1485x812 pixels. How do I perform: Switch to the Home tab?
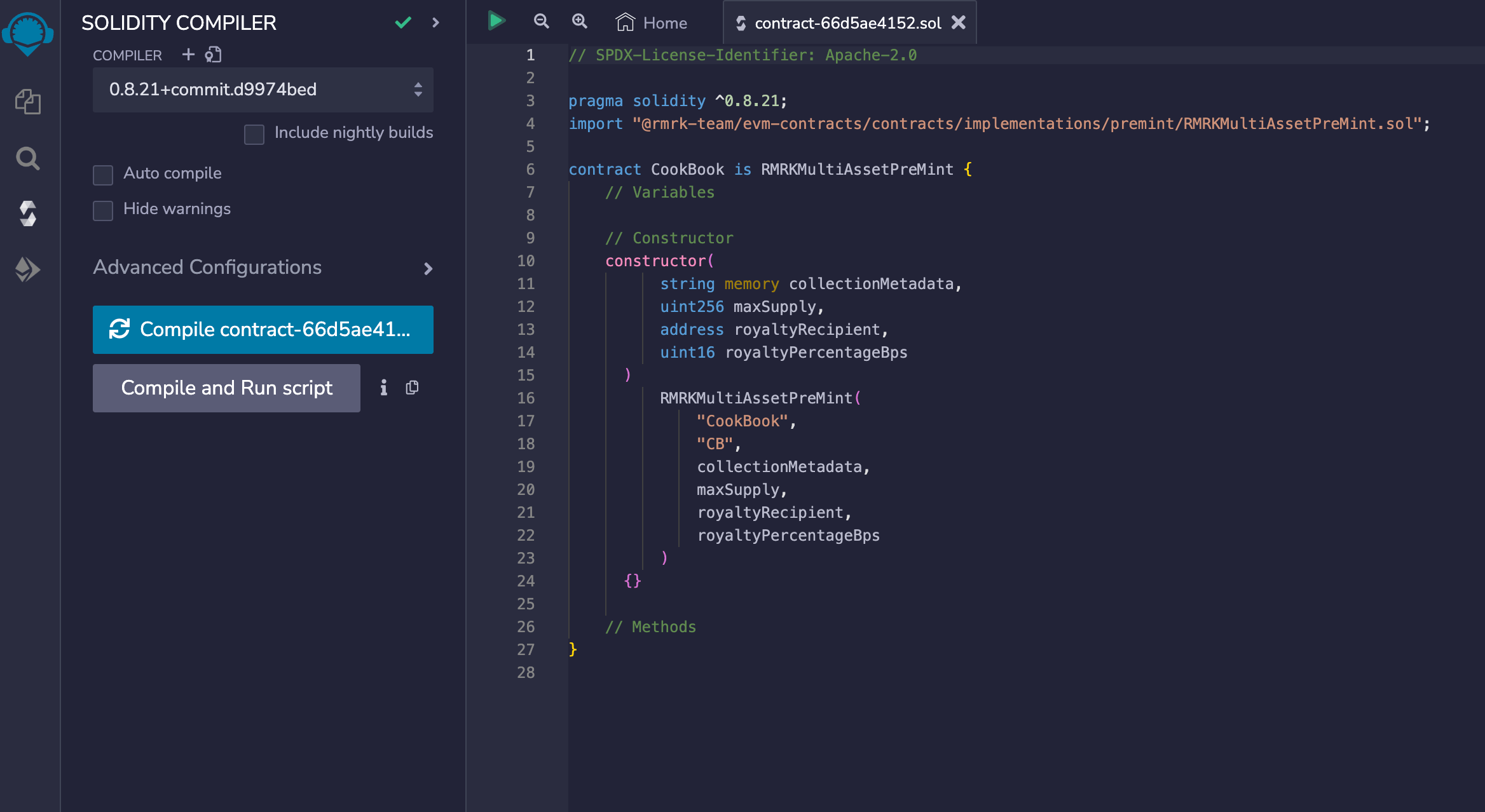pos(652,23)
